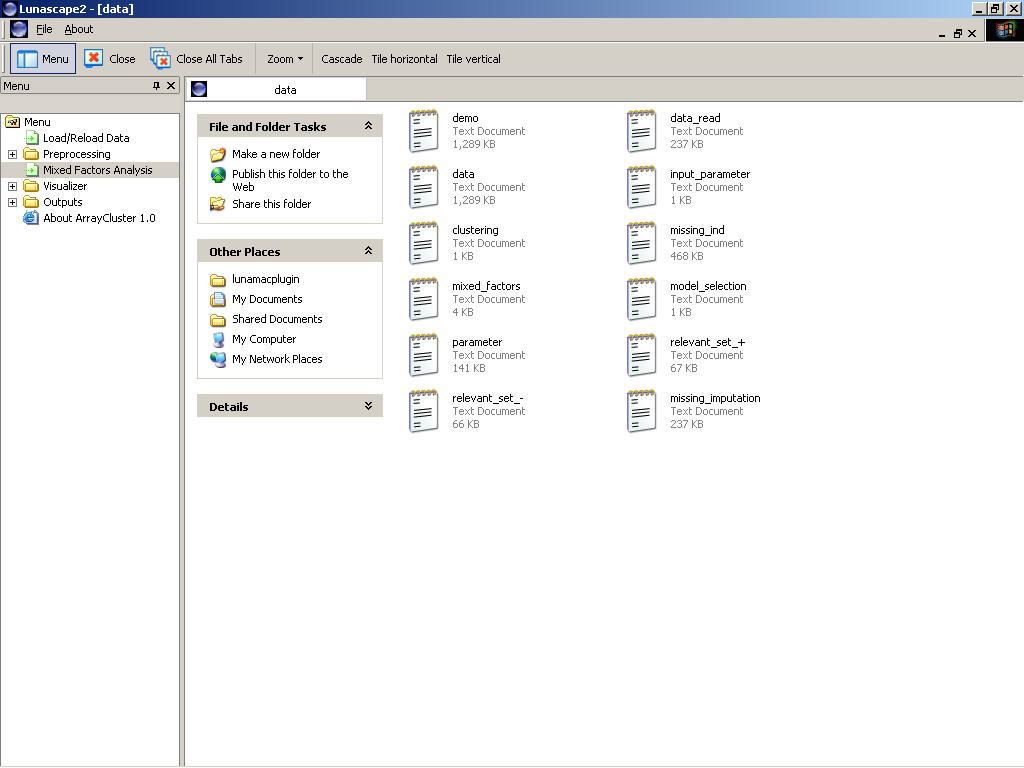Image resolution: width=1024 pixels, height=768 pixels.
Task: Select the mixed_factors file icon
Action: 423,299
